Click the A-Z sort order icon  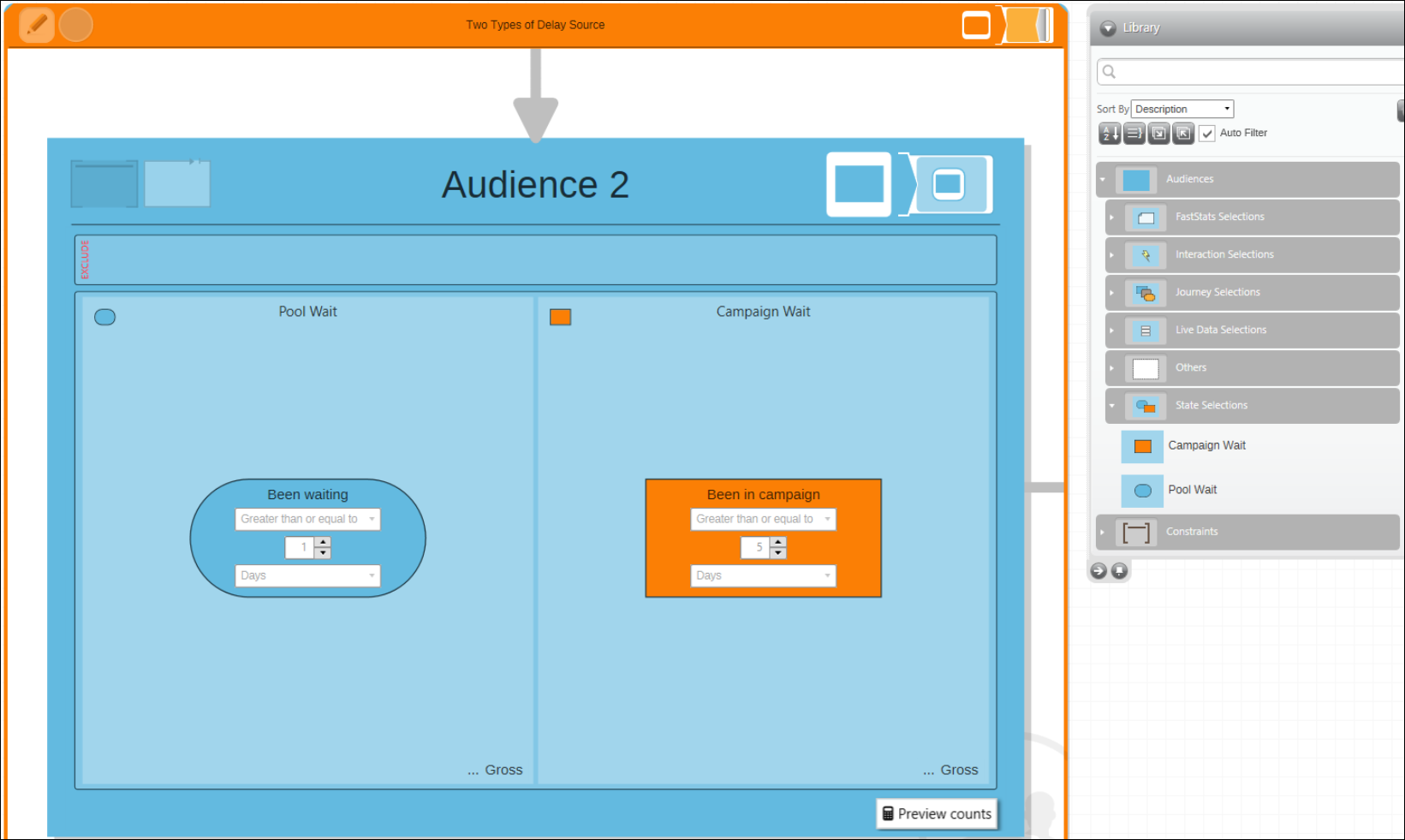click(x=1110, y=133)
